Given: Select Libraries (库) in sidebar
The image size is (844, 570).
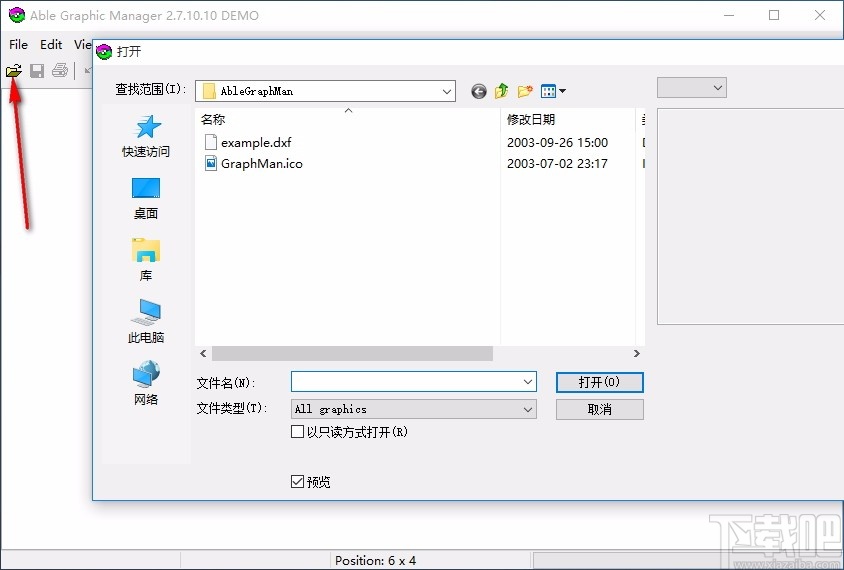Looking at the screenshot, I should (x=146, y=260).
